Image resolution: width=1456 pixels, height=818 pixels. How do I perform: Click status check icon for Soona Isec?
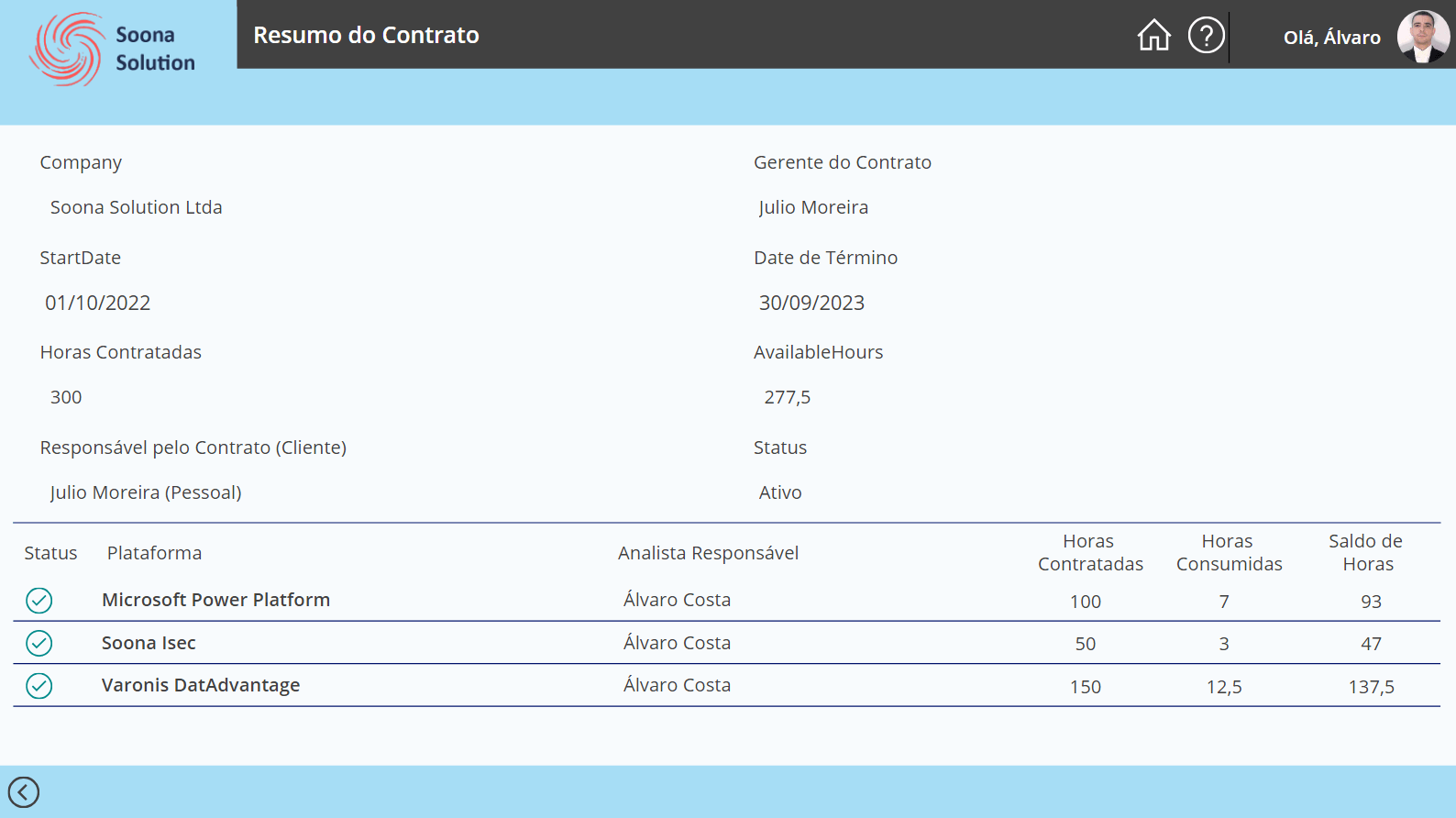[x=39, y=643]
